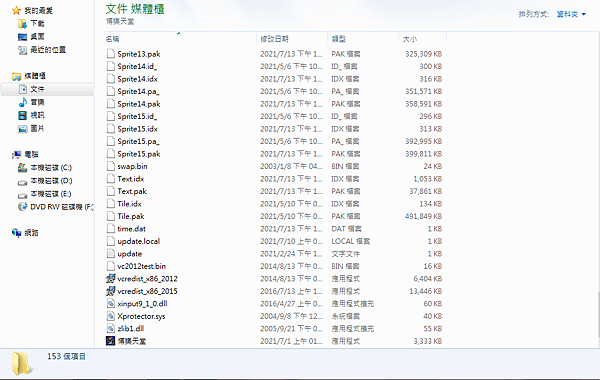Select file name vc2012test.bin
Viewport: 600px width, 380px height.
click(x=142, y=266)
